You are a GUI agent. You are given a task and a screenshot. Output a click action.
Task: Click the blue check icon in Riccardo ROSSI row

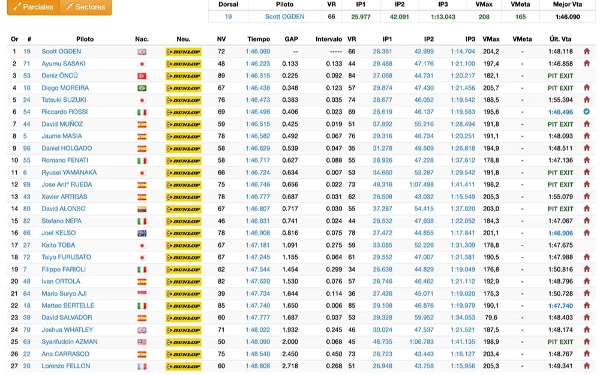click(587, 112)
